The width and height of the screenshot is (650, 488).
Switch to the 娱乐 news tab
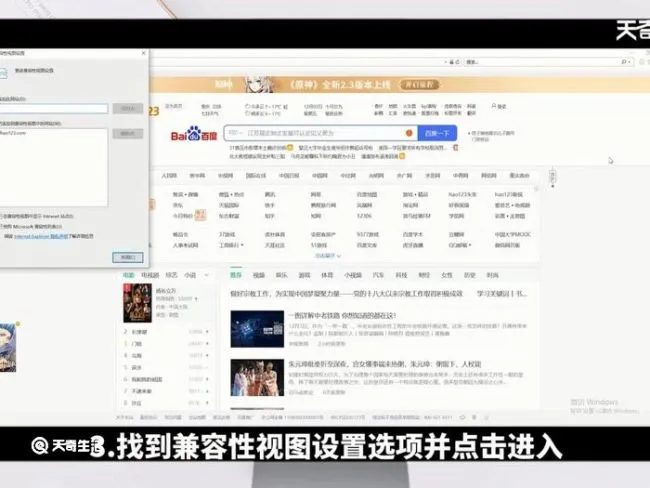pos(281,275)
